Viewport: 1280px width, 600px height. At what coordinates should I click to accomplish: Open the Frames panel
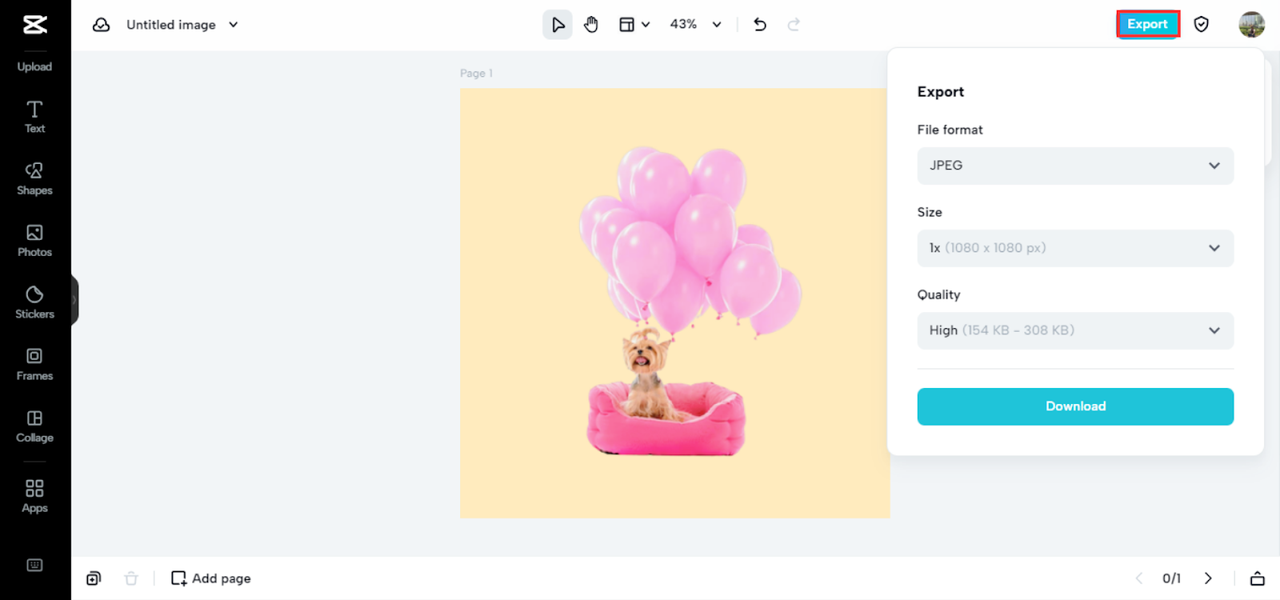click(x=35, y=365)
